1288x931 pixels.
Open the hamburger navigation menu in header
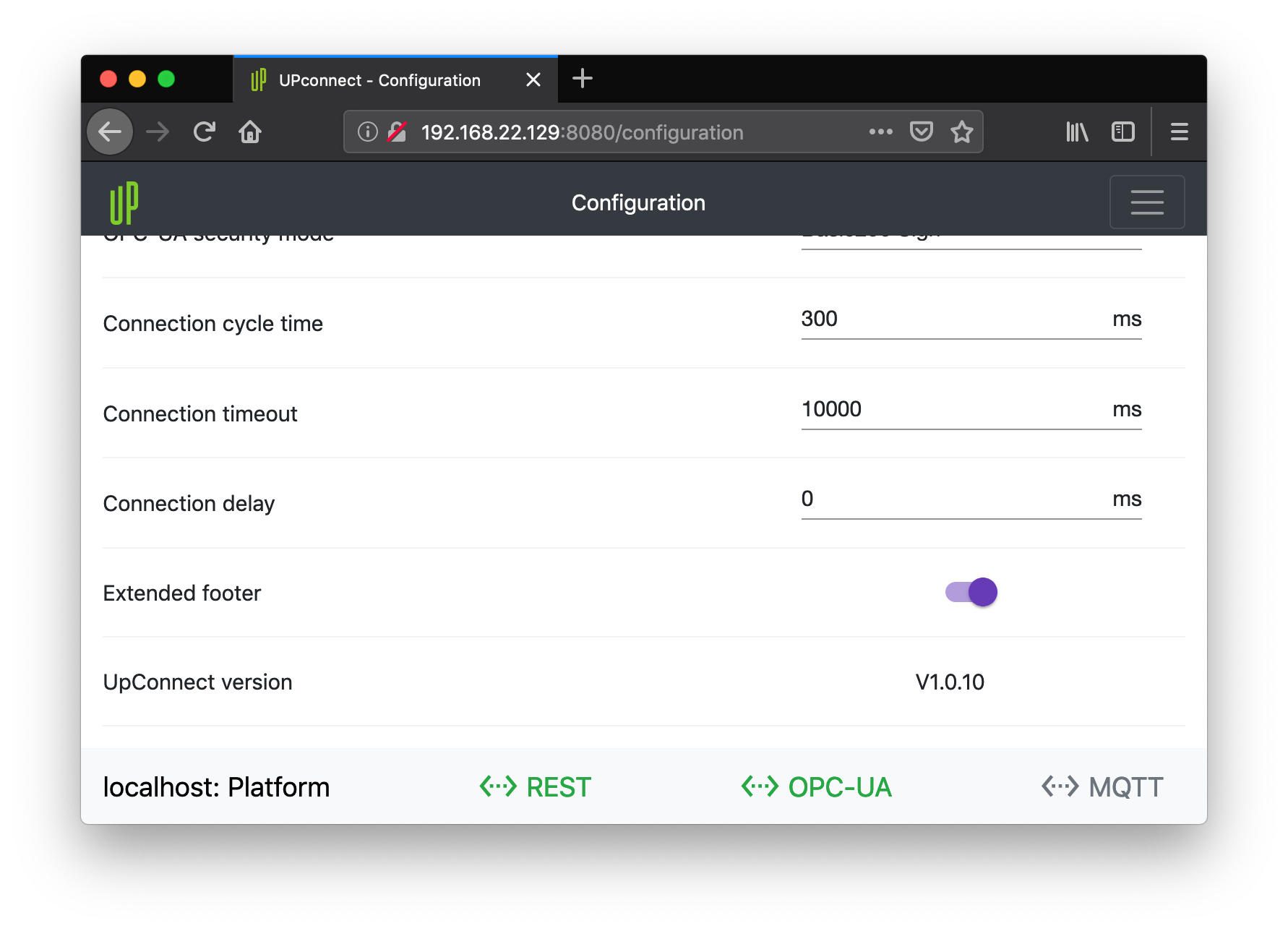point(1146,202)
